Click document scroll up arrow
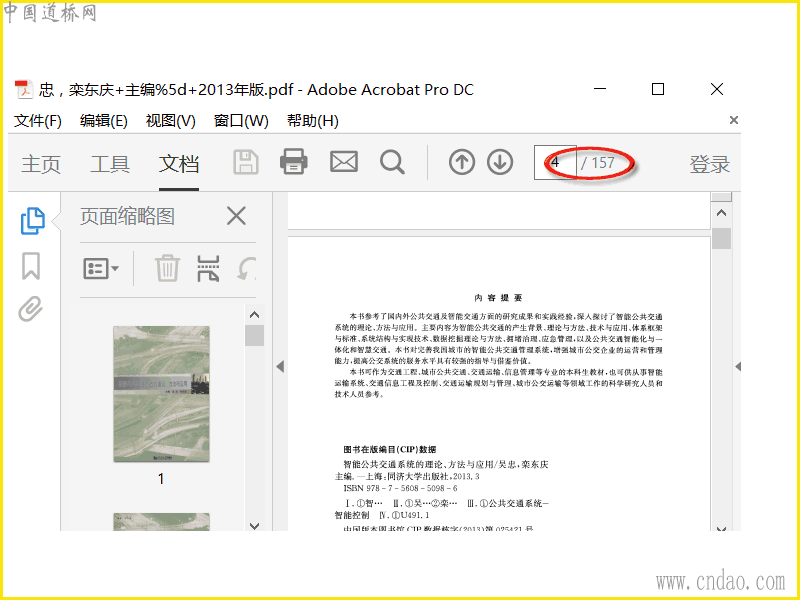 [x=721, y=213]
